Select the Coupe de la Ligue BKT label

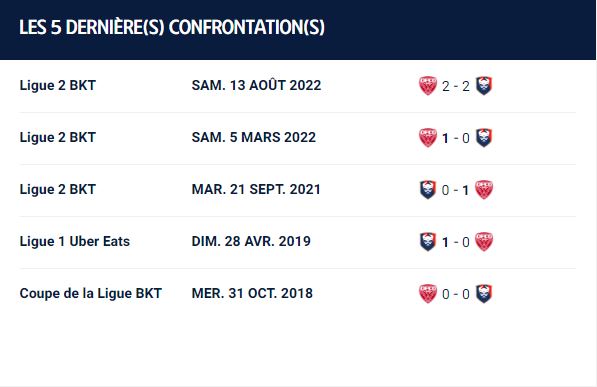tap(91, 293)
